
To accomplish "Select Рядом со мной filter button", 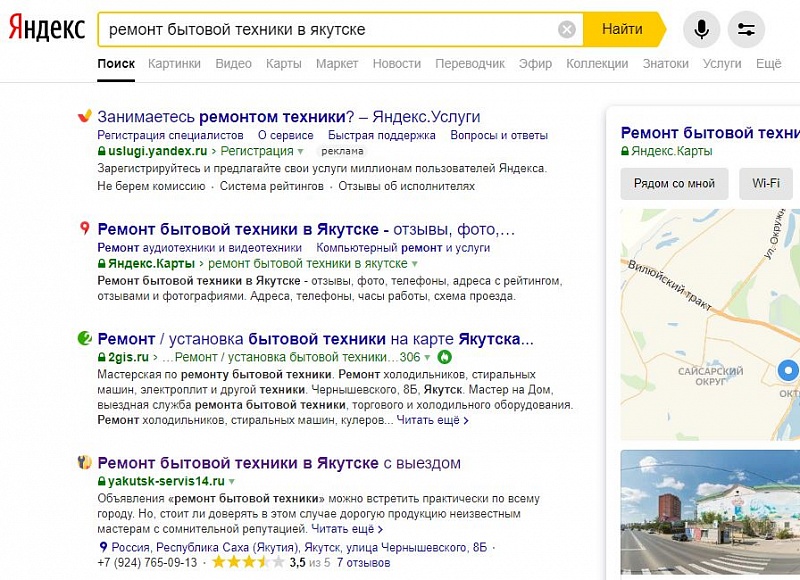I will (x=674, y=184).
